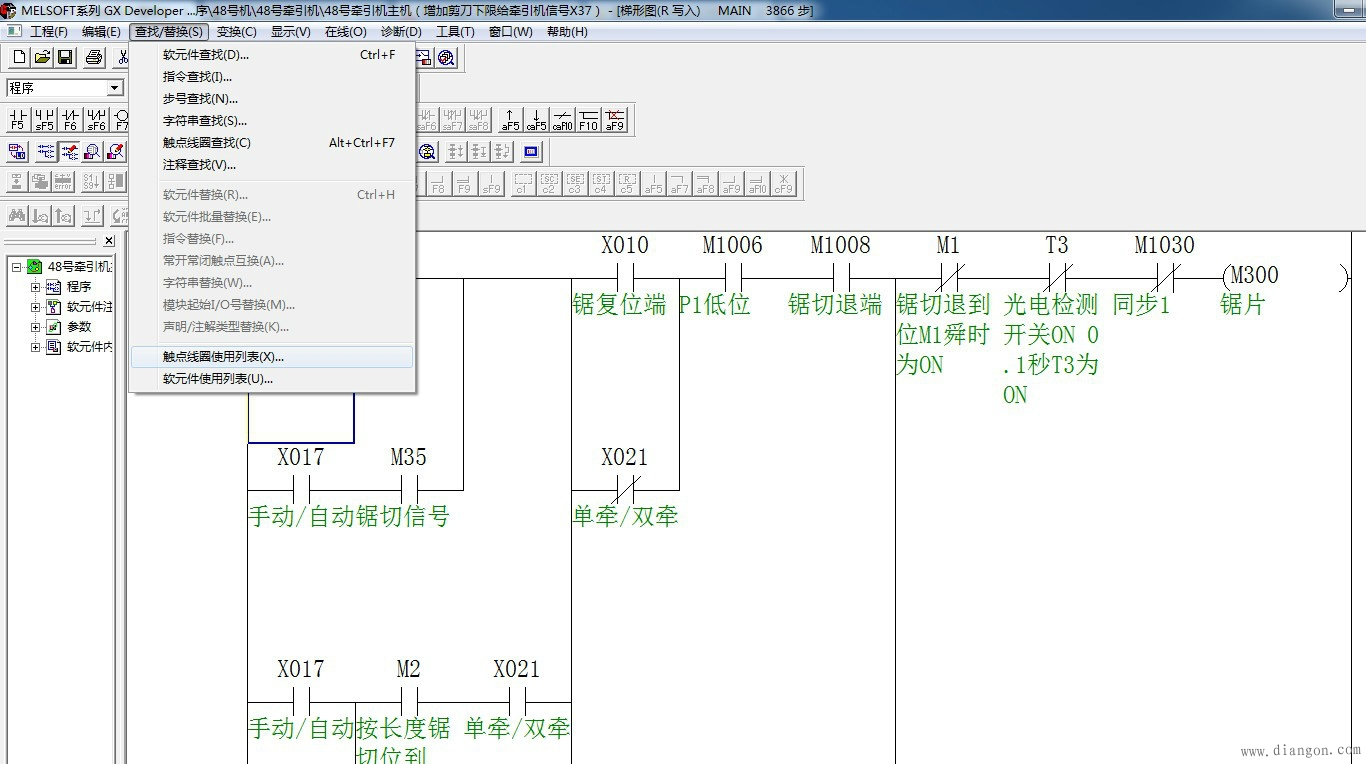Open the 在线(O) menu
This screenshot has height=764, width=1366.
pyautogui.click(x=345, y=31)
